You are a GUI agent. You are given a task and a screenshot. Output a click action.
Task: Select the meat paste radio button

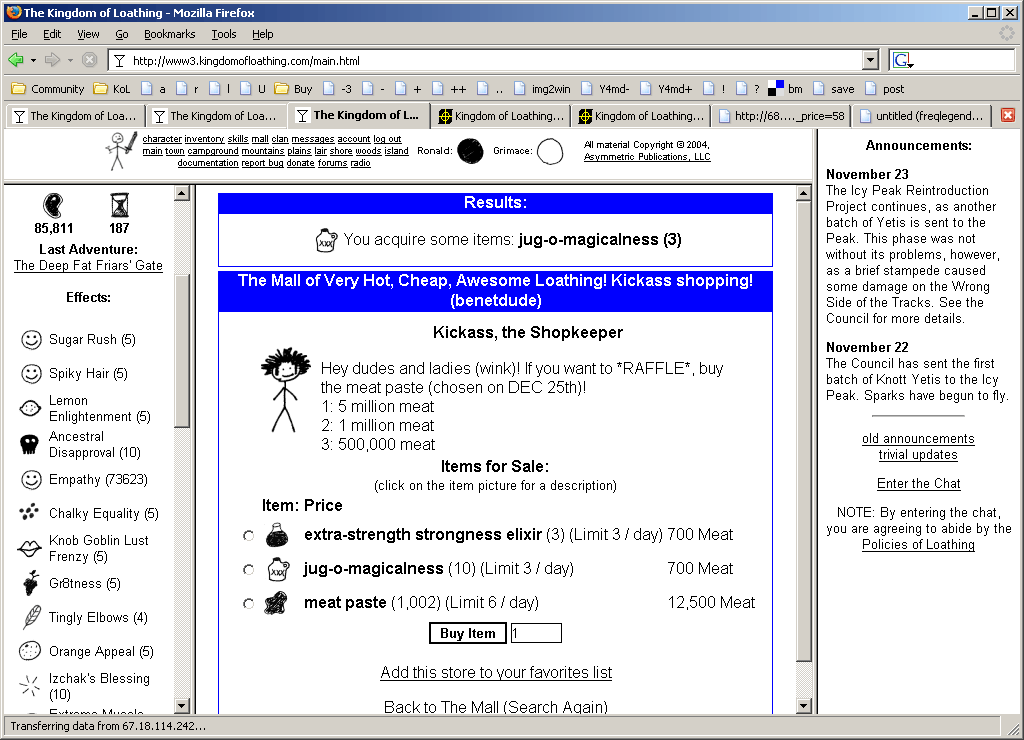(x=248, y=603)
